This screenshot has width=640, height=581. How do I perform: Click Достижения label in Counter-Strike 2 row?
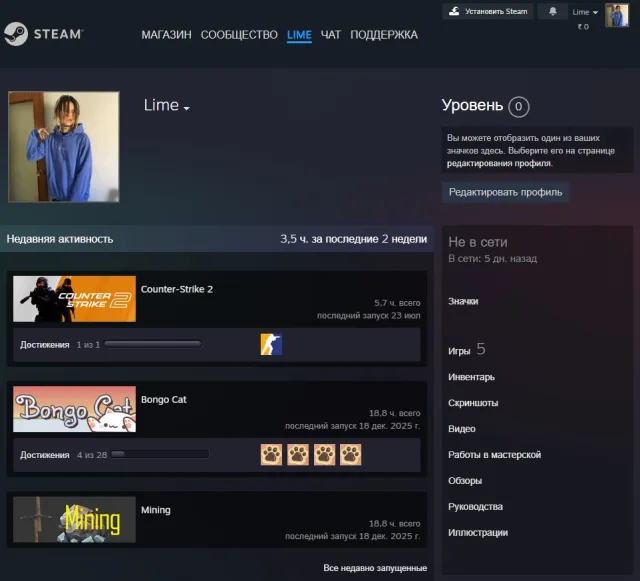[44, 345]
